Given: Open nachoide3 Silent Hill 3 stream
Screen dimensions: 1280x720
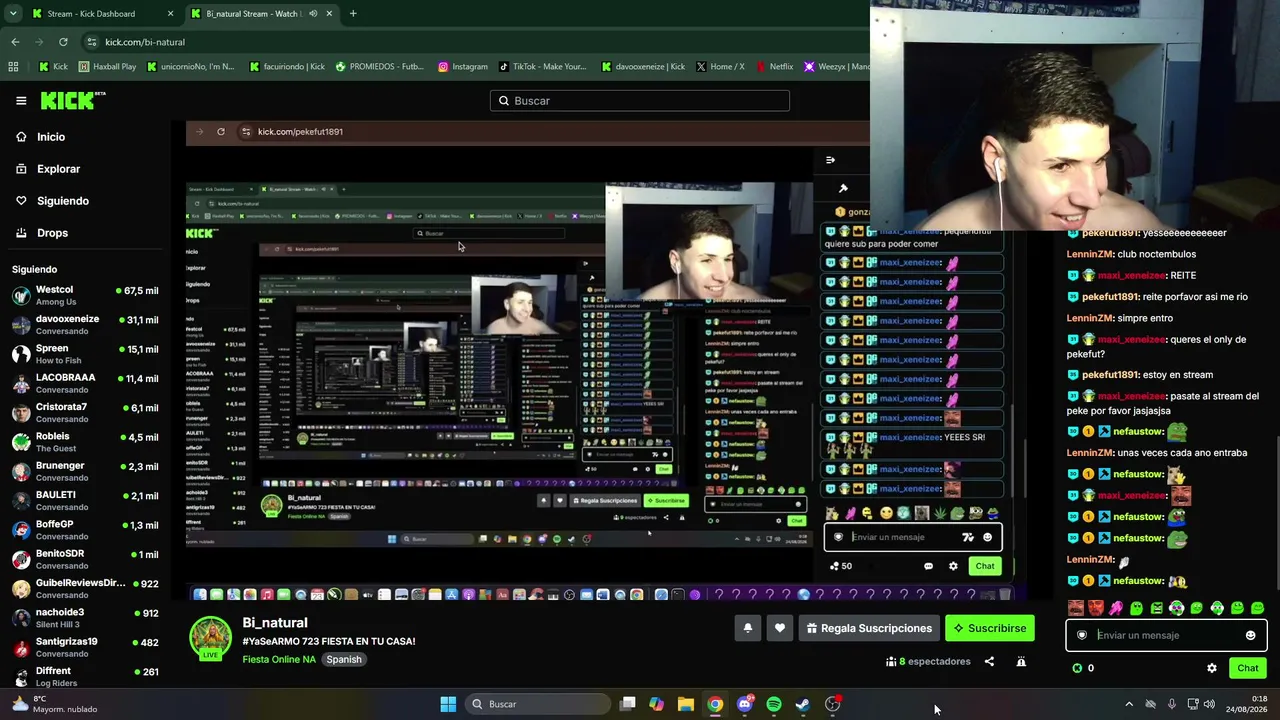Looking at the screenshot, I should [86, 618].
